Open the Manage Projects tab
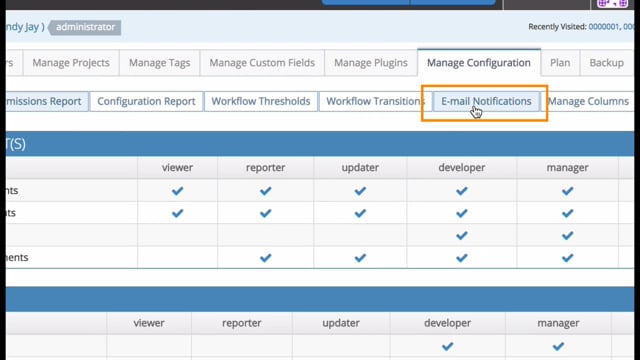Screen dimensions: 640x360 pos(71,63)
